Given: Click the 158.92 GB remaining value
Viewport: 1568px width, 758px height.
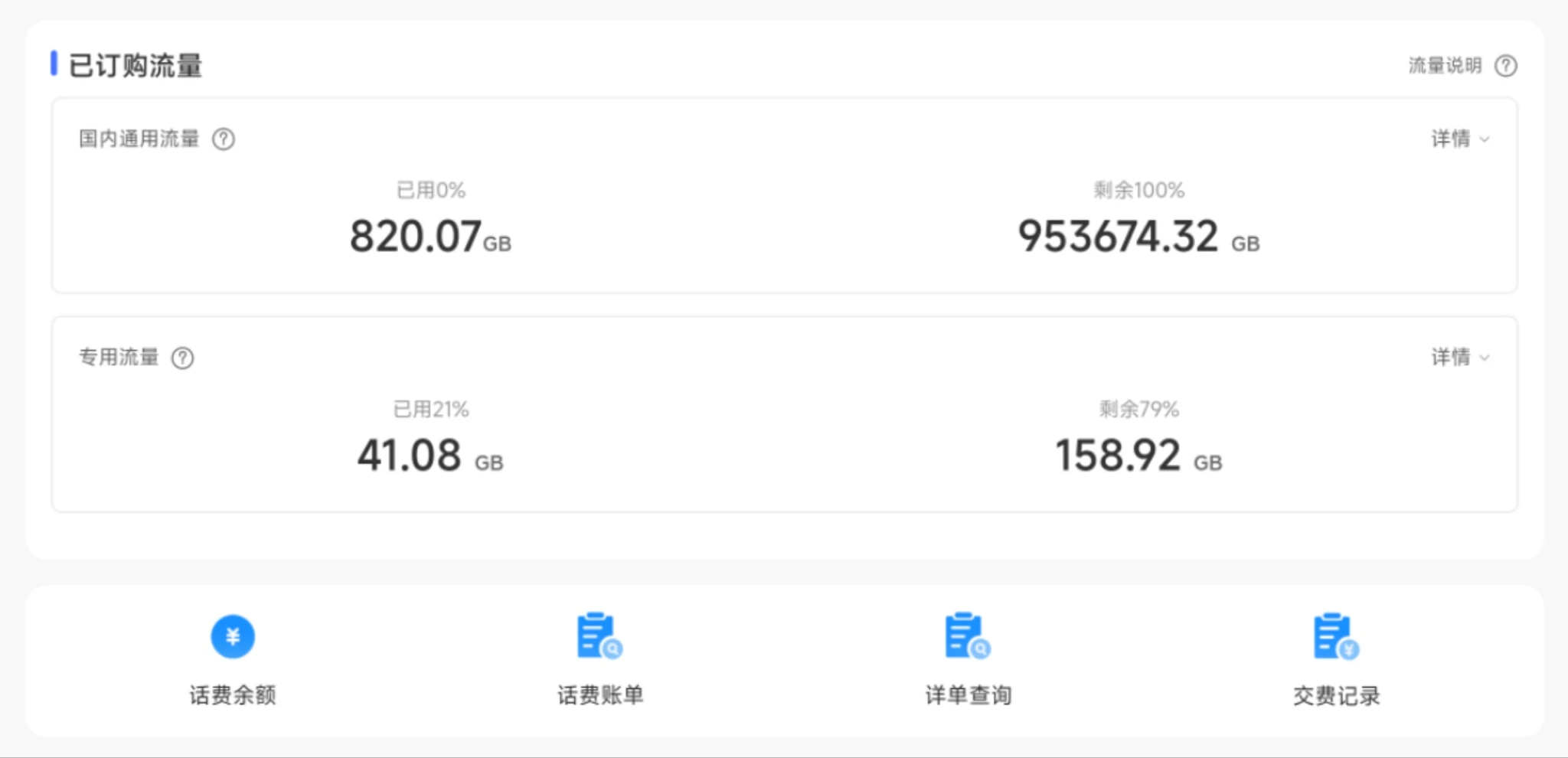Looking at the screenshot, I should coord(1138,456).
